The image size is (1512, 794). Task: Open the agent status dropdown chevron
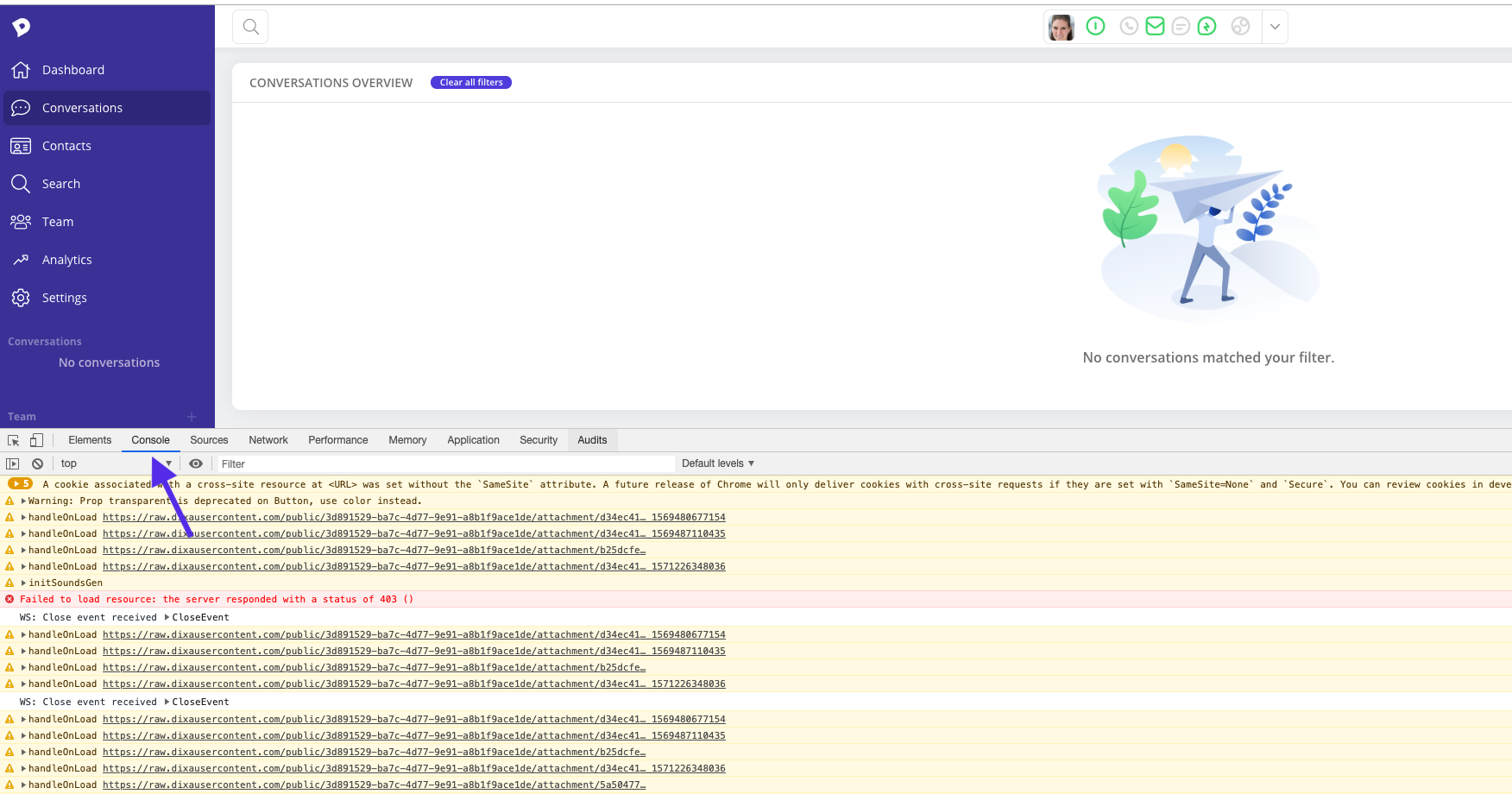click(1275, 27)
